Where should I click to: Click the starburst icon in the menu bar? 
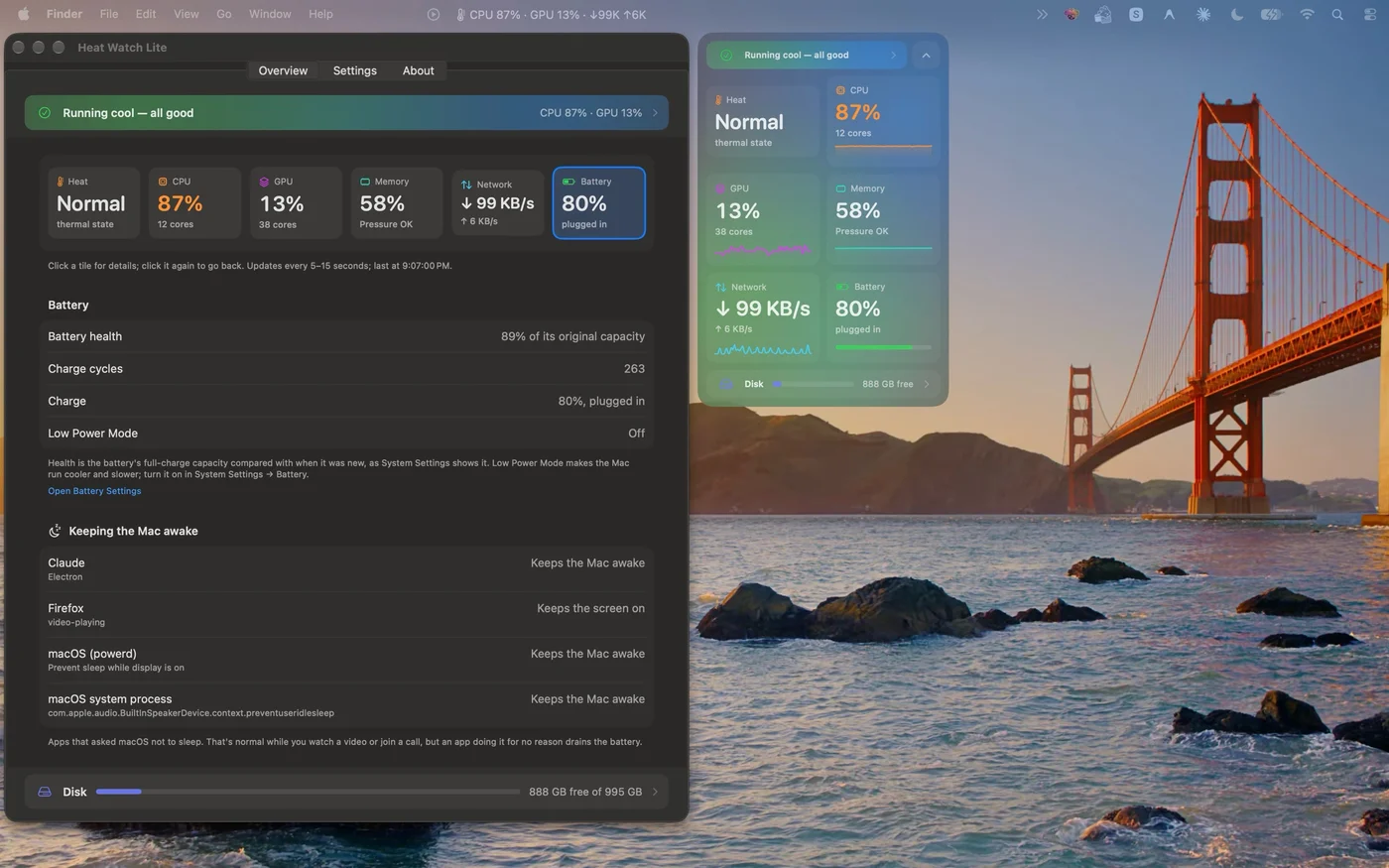[x=1203, y=14]
